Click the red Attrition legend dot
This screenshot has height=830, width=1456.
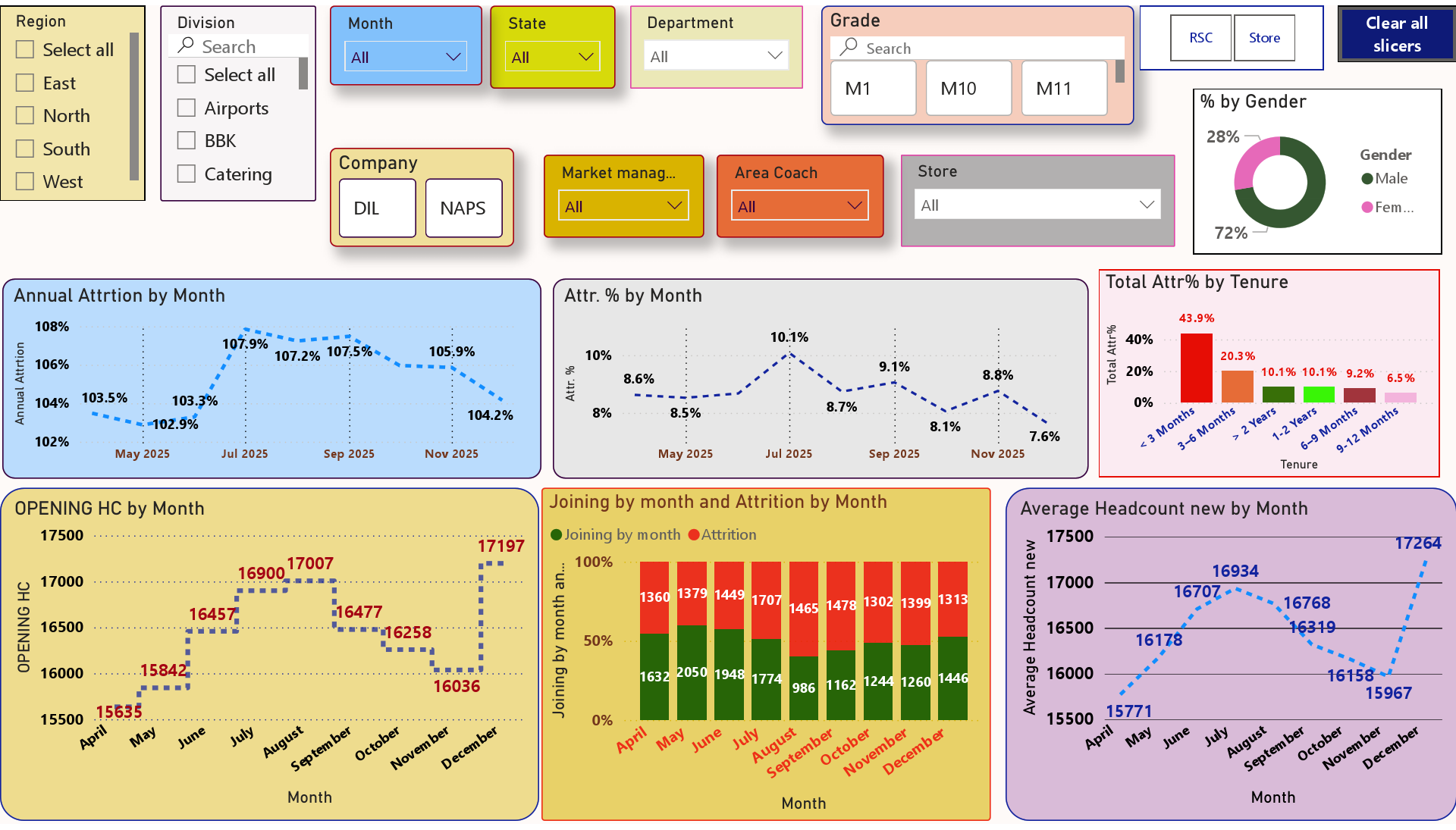click(693, 535)
